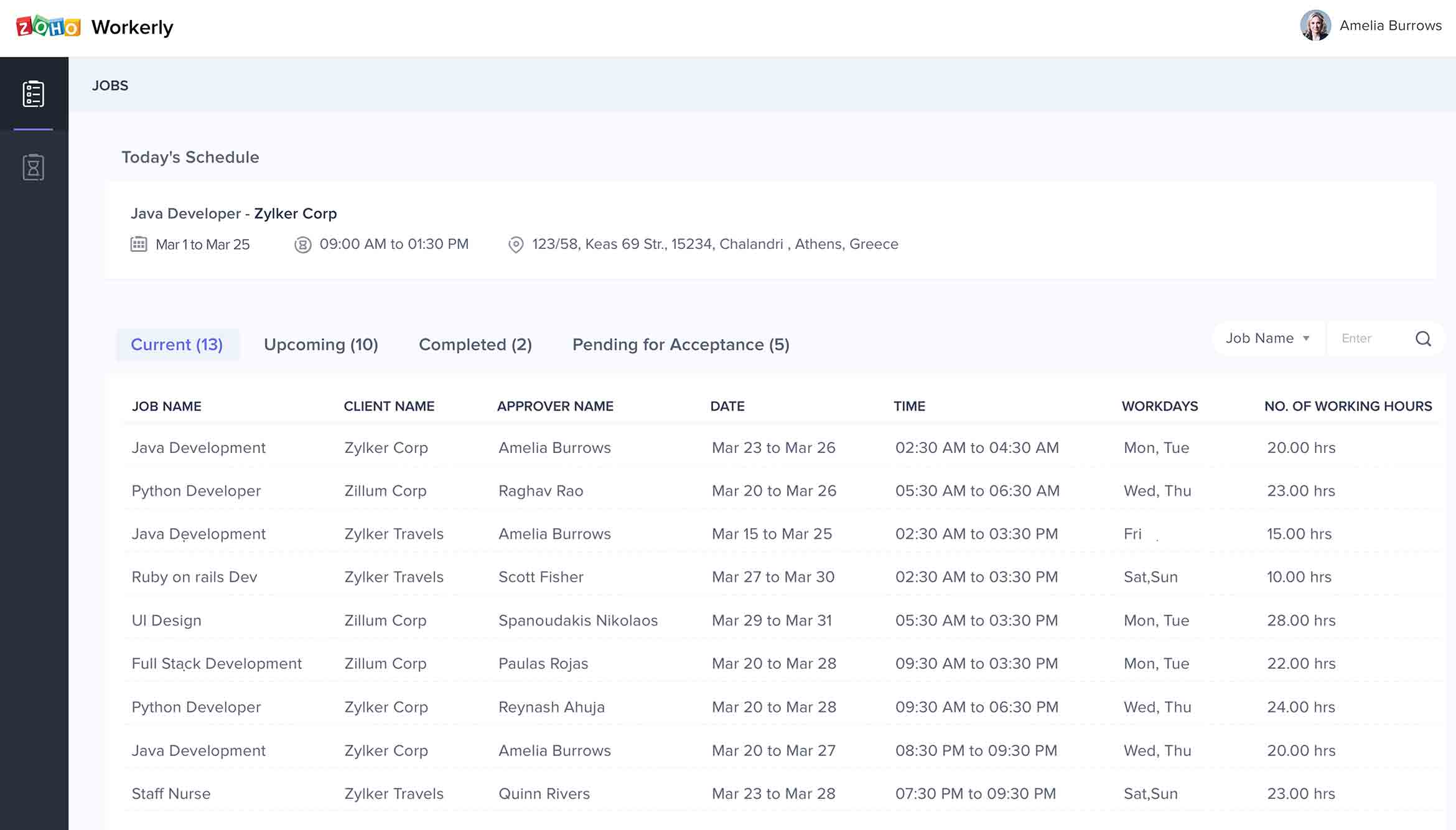Open Java Developer - Zylker Corp schedule

(233, 213)
